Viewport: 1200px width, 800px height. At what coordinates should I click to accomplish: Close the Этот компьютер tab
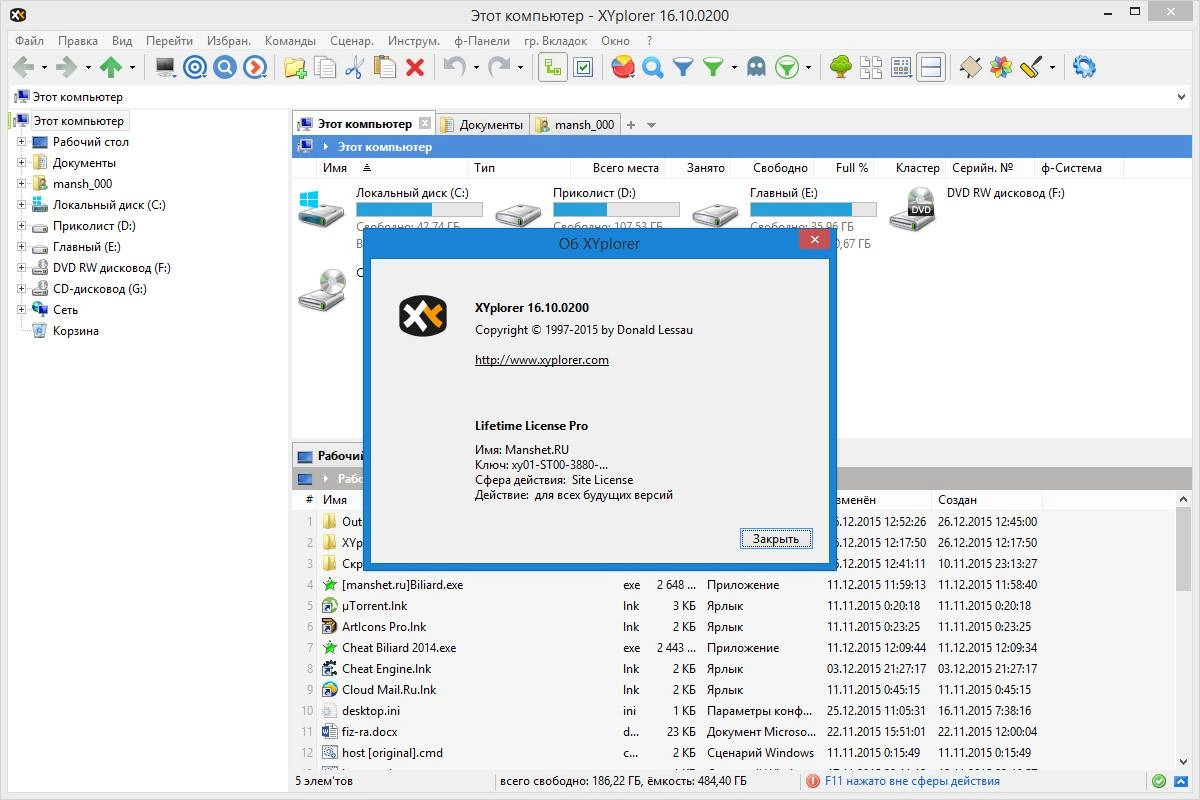click(425, 124)
